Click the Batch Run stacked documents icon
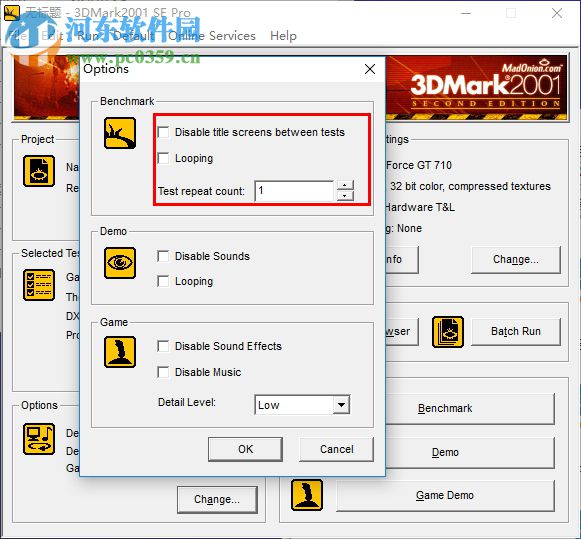Viewport: 581px width, 539px height. 448,332
